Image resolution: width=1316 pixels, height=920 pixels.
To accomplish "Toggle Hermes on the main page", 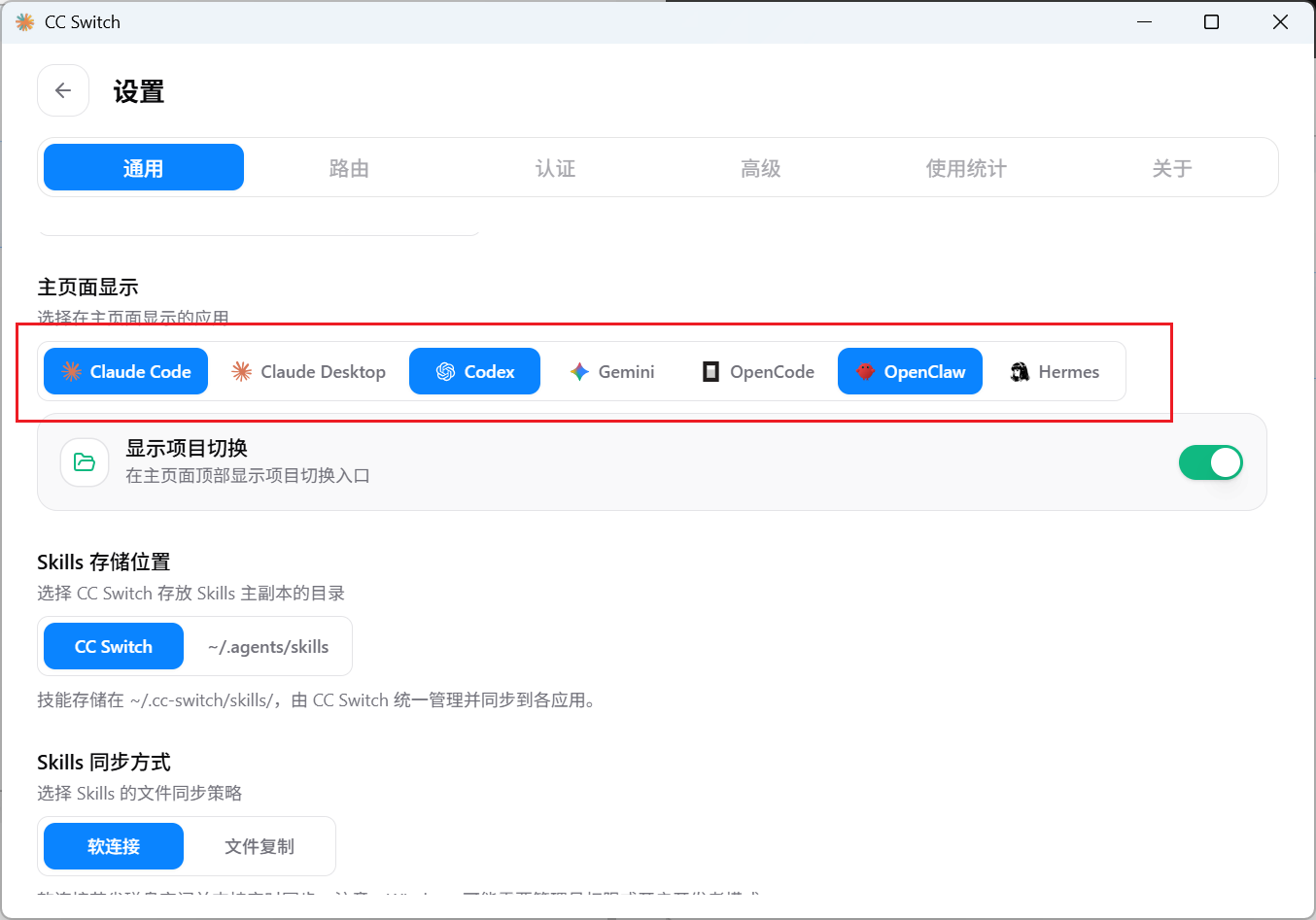I will (1055, 371).
